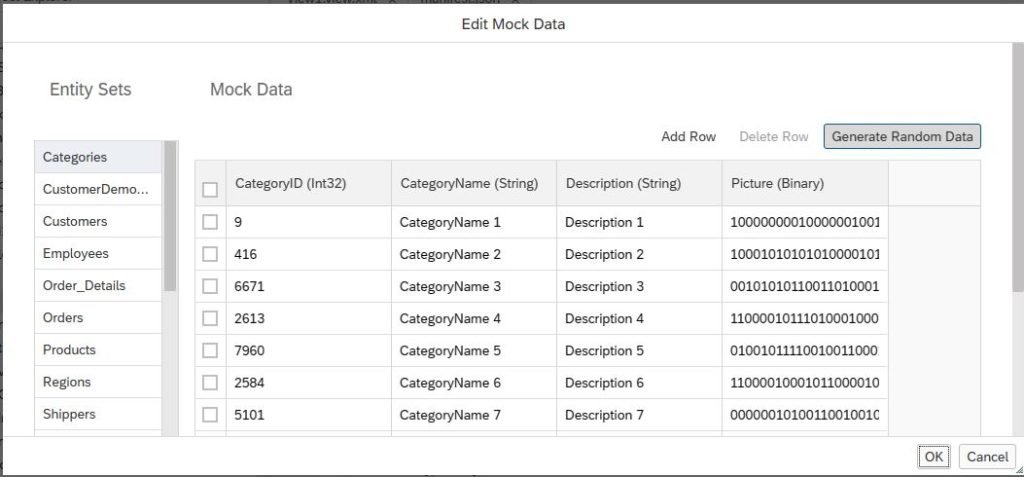The image size is (1024, 477).
Task: Select Order_Details entity set
Action: point(98,285)
